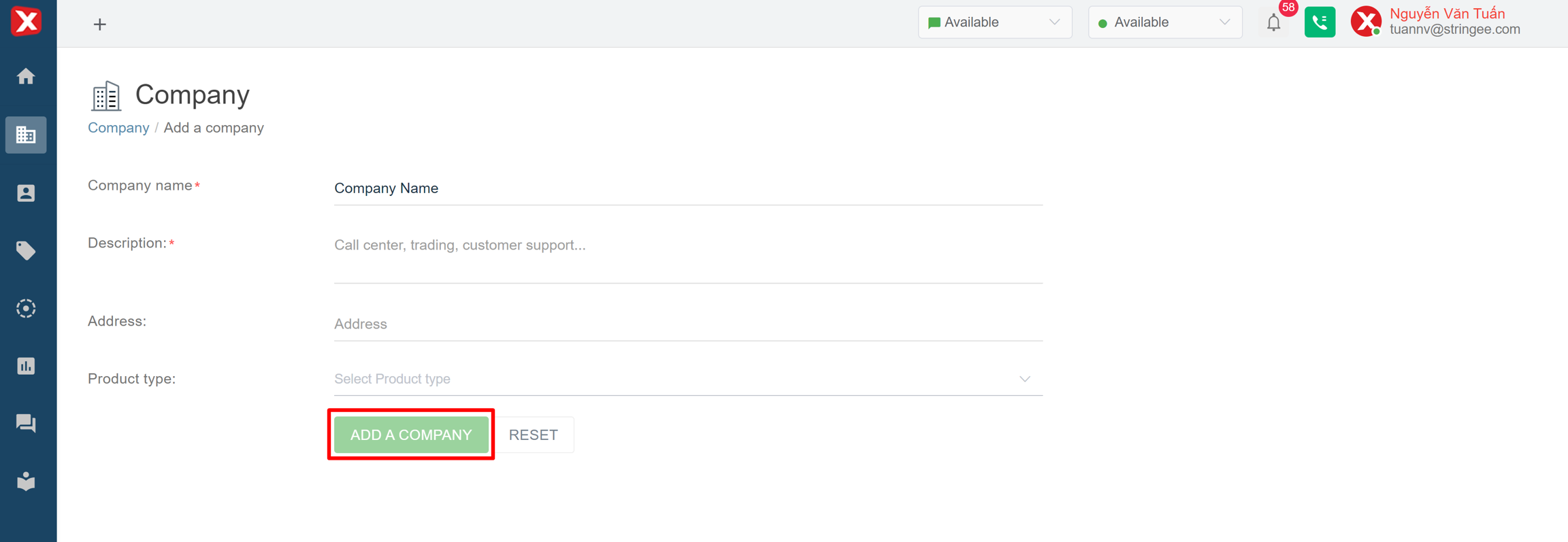This screenshot has width=1568, height=542.
Task: Open the circular settings icon in sidebar
Action: click(26, 309)
